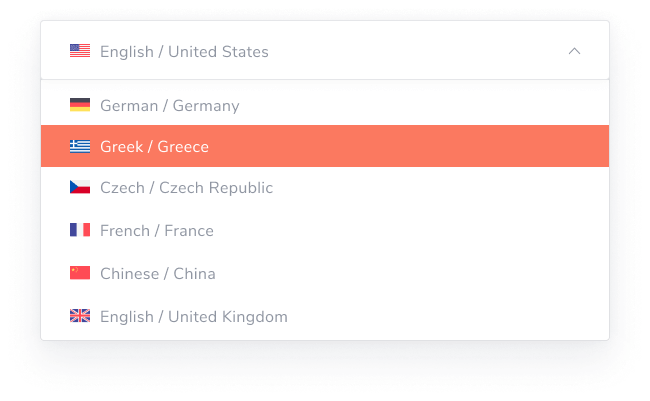Click the "Germany" text label
Image resolution: width=650 pixels, height=401 pixels.
(x=206, y=105)
